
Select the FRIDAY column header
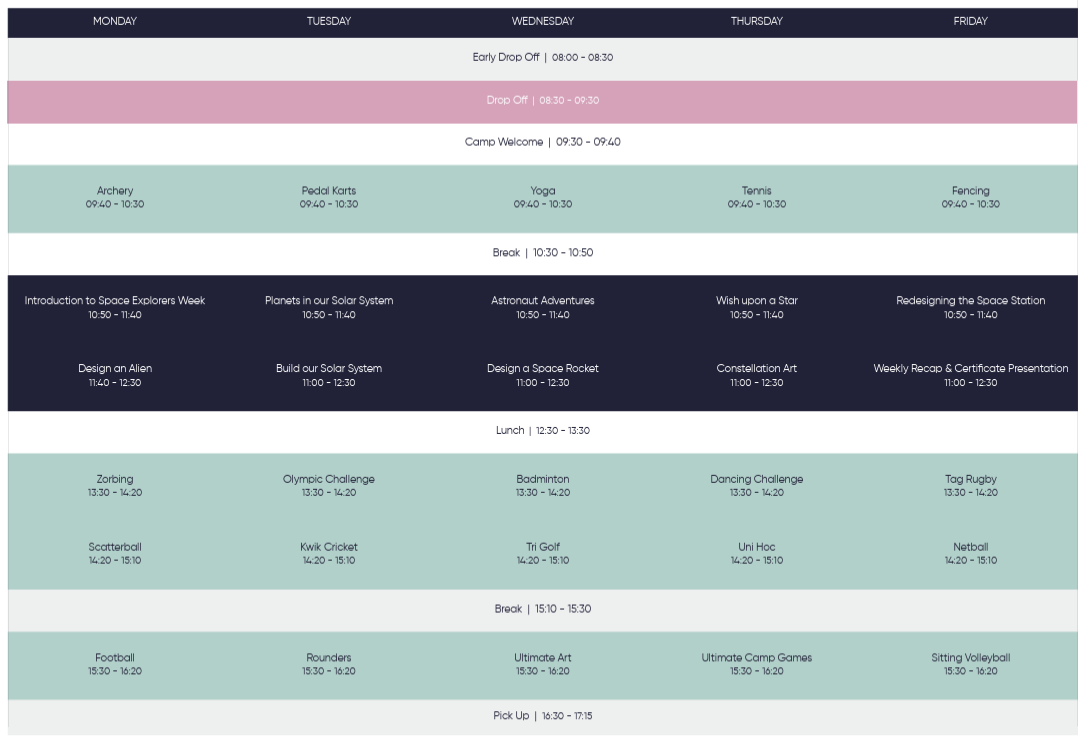tap(970, 21)
